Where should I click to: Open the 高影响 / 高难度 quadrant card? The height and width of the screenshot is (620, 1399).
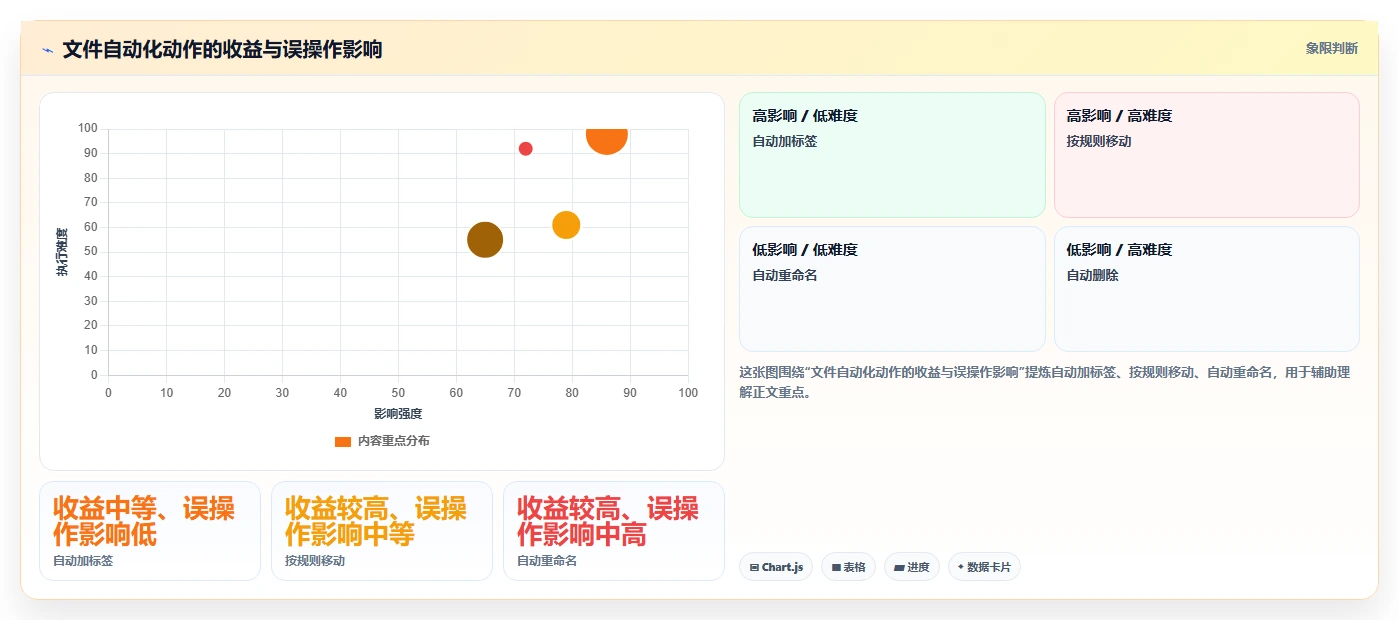(1206, 155)
